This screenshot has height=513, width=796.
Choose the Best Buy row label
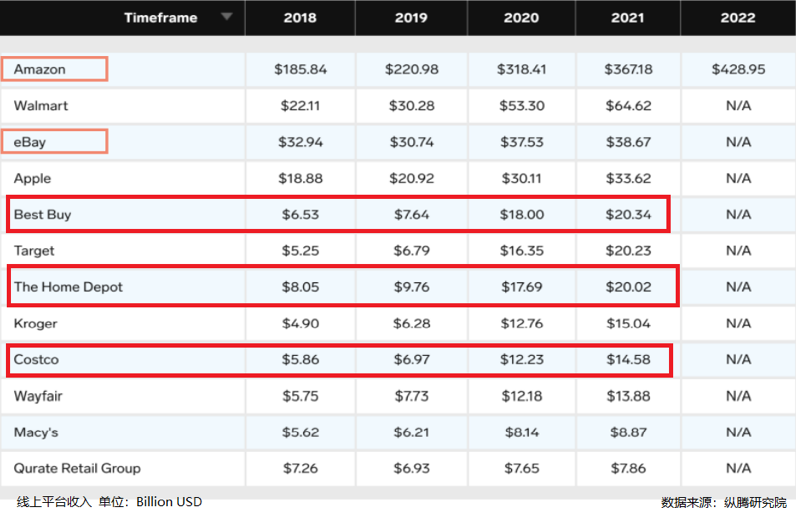[x=43, y=214]
